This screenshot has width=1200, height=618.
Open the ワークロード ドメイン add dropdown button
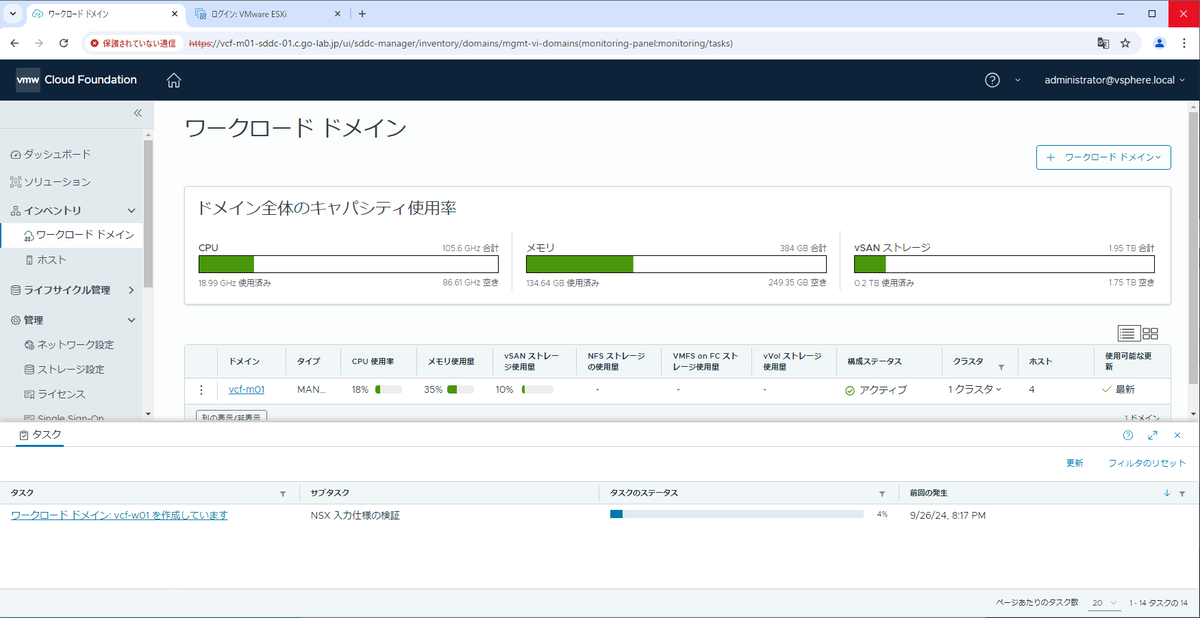point(1103,157)
